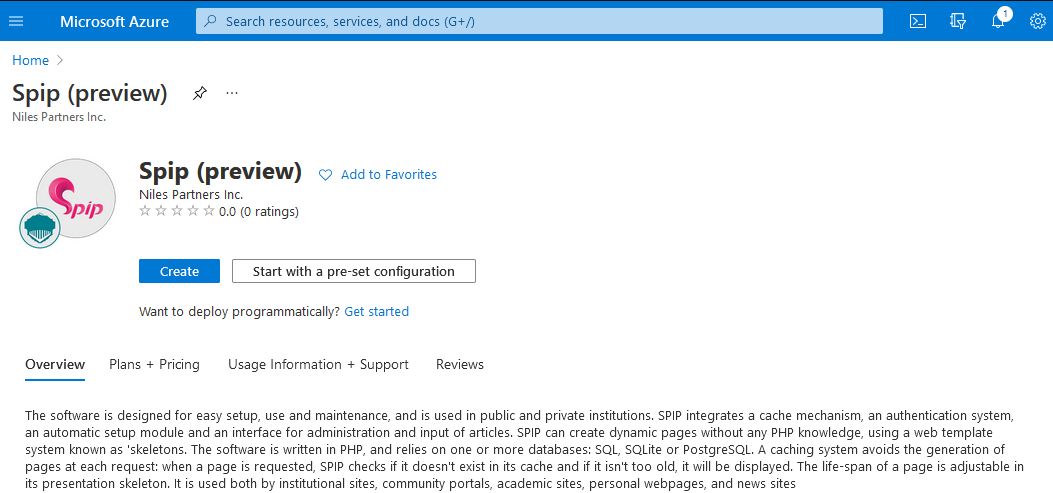1053x493 pixels.
Task: Switch to the Overview tab
Action: [55, 364]
